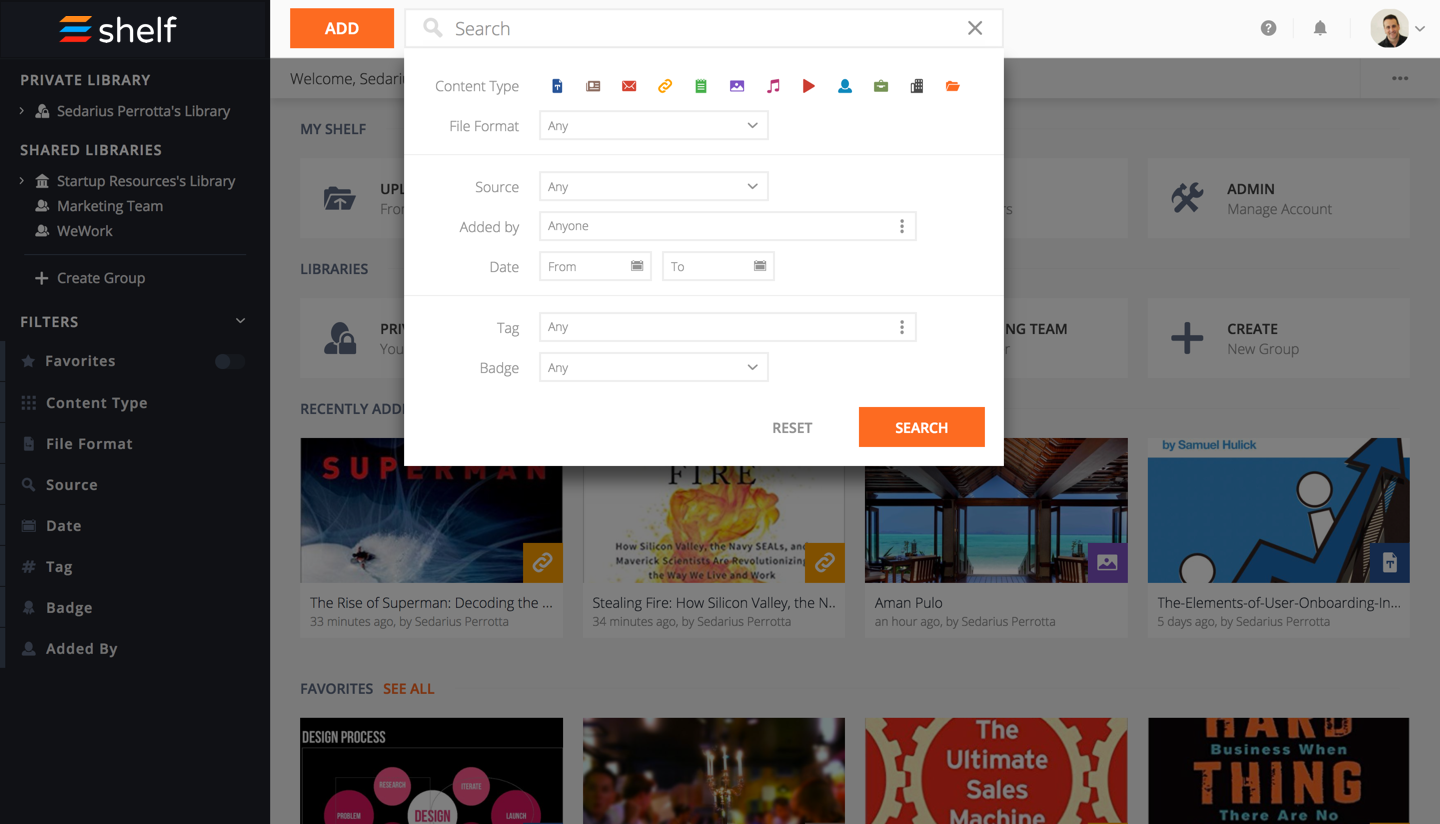The width and height of the screenshot is (1440, 824).
Task: Select the link content type icon
Action: click(665, 86)
